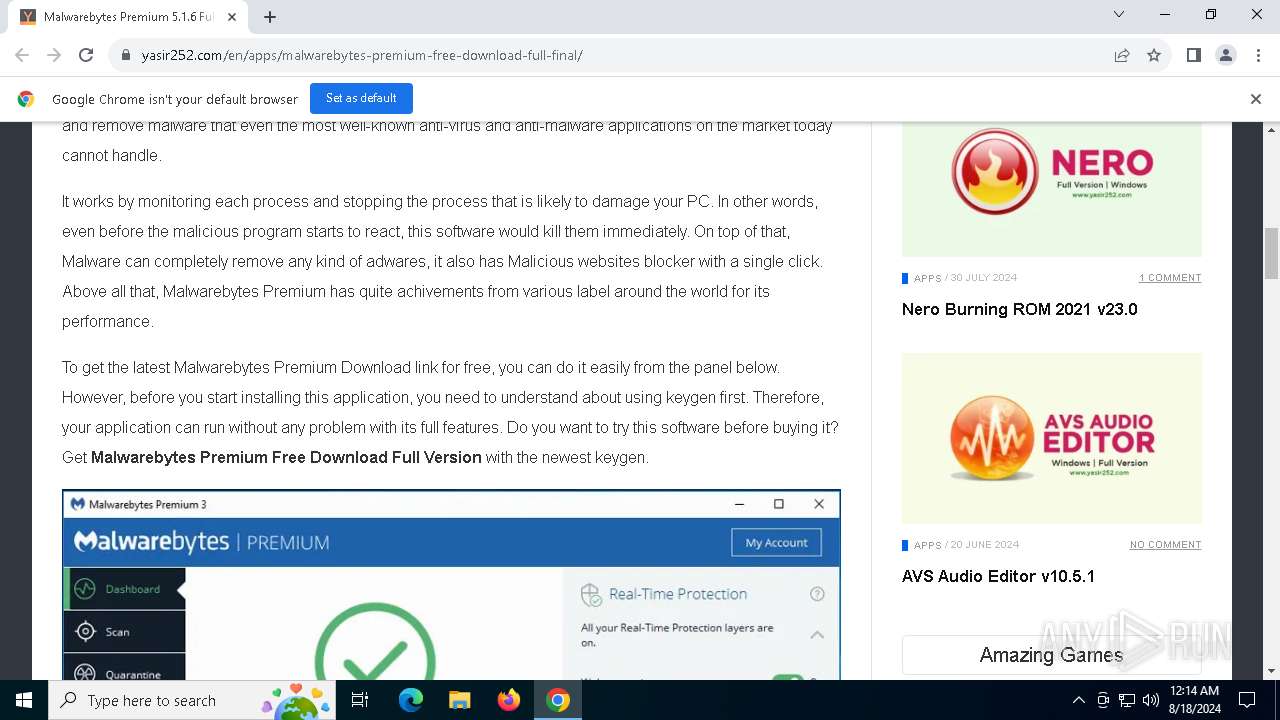The height and width of the screenshot is (720, 1280).
Task: Open a new tab
Action: point(270,17)
